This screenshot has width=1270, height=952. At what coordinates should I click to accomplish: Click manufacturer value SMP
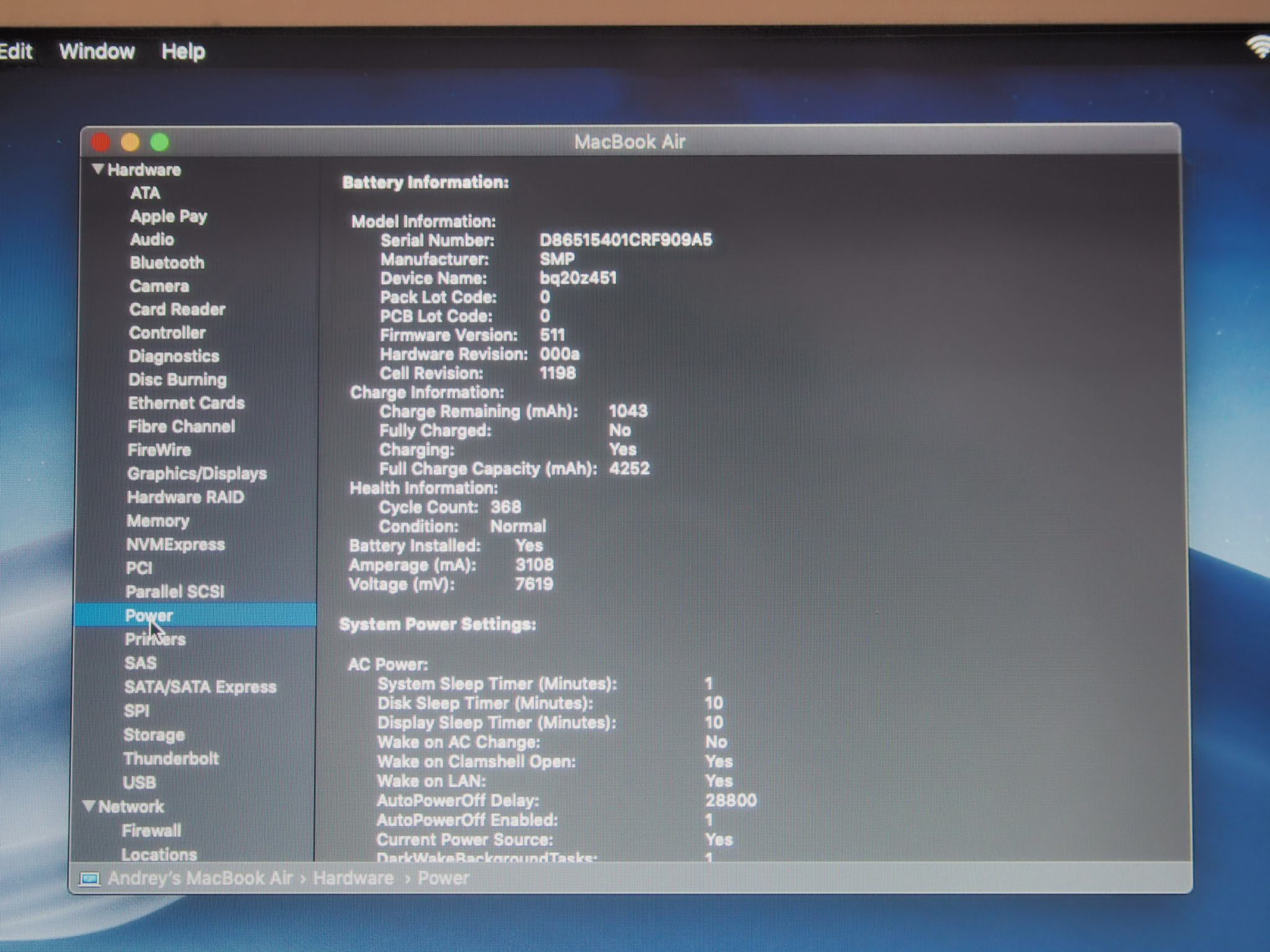point(557,259)
